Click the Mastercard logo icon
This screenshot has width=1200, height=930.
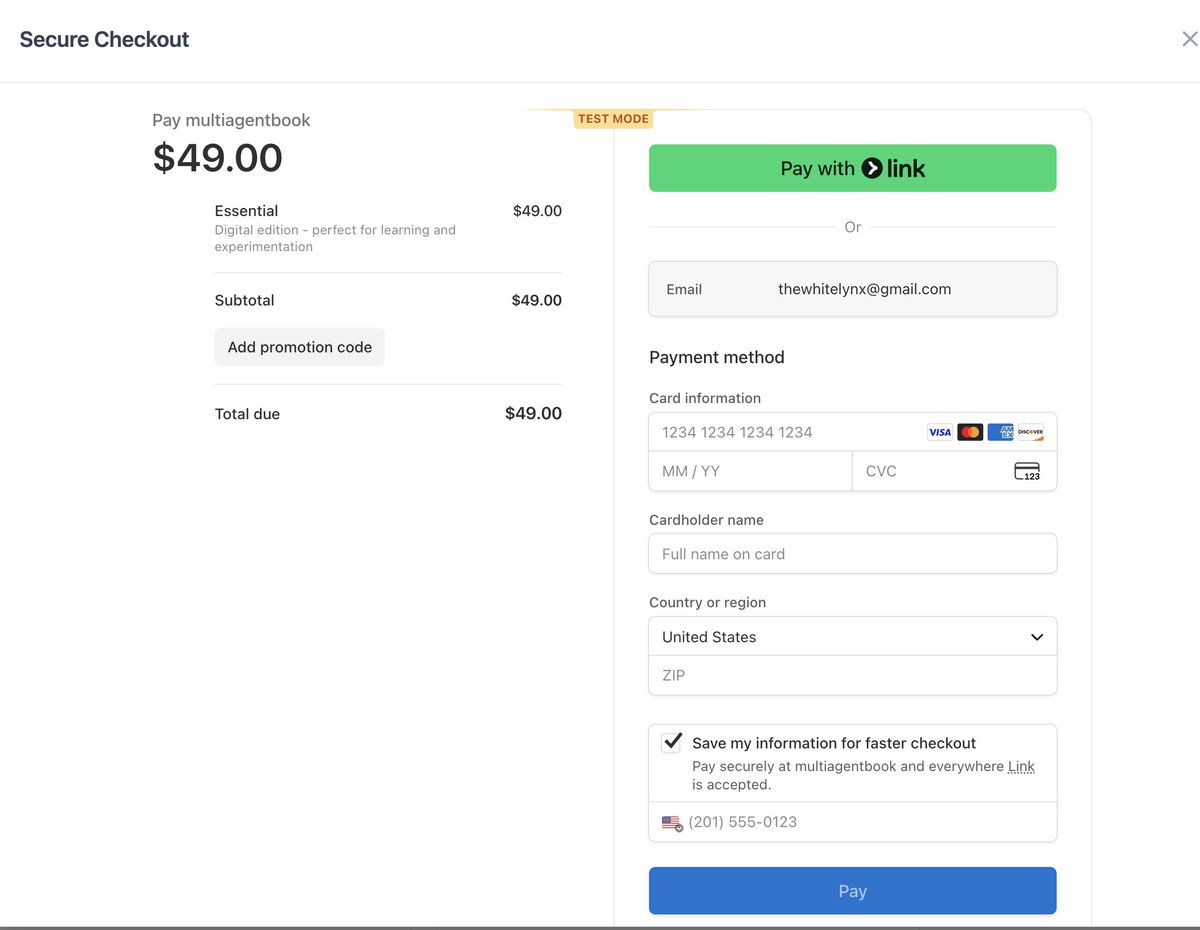point(970,432)
